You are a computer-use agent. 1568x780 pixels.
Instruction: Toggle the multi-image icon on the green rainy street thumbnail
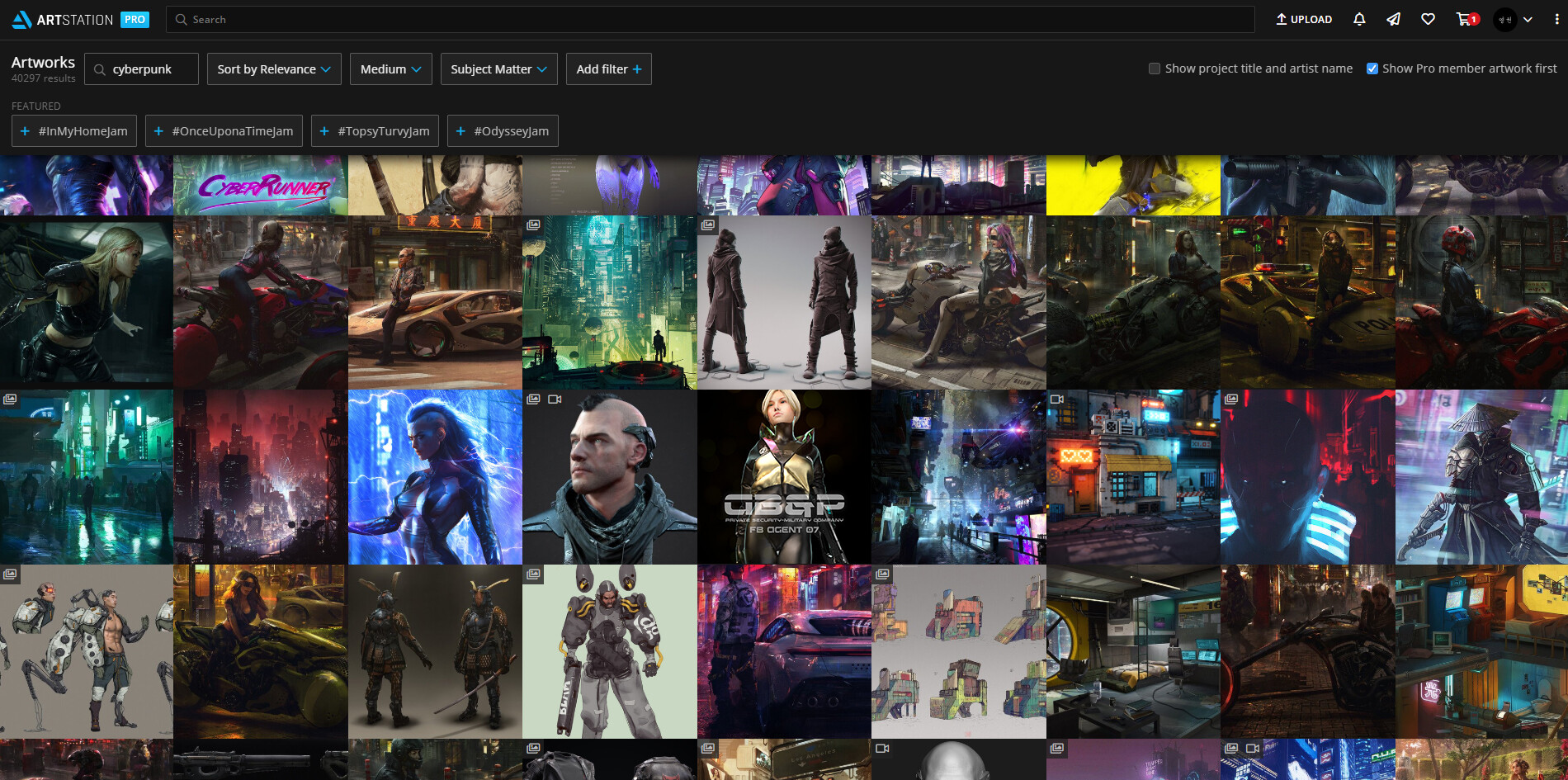pyautogui.click(x=12, y=399)
